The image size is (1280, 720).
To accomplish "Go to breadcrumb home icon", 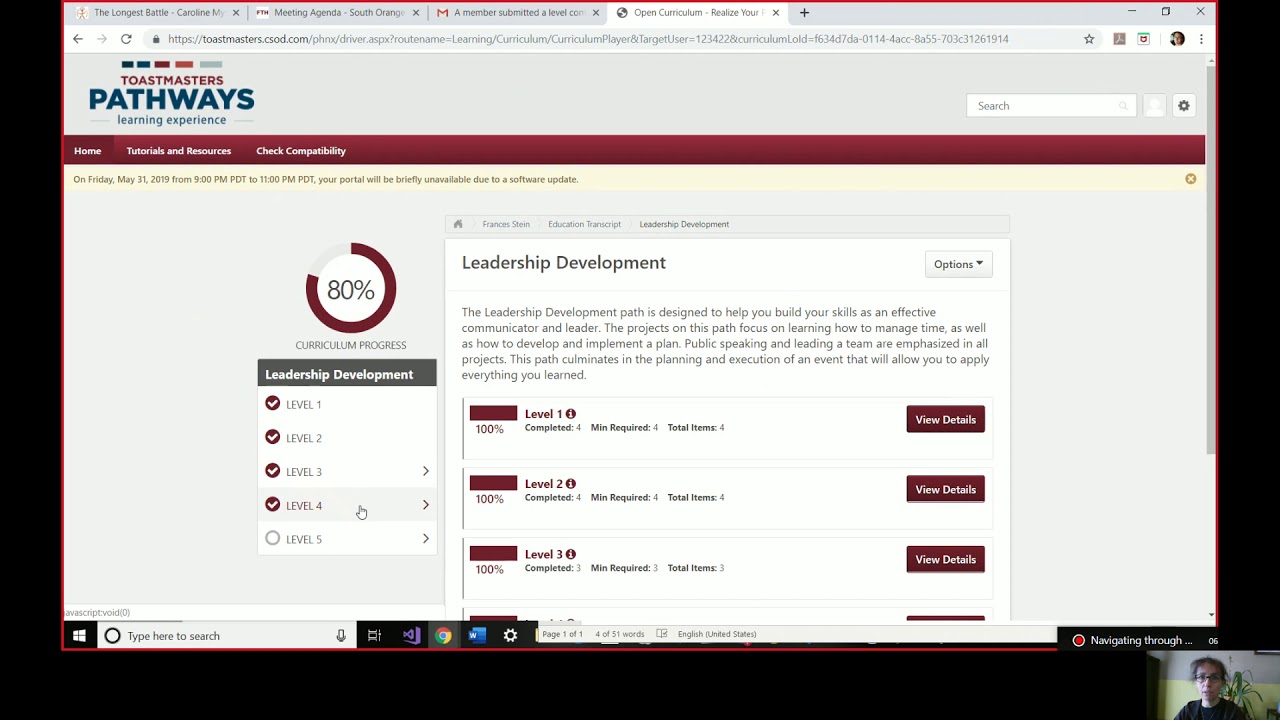I will 458,224.
